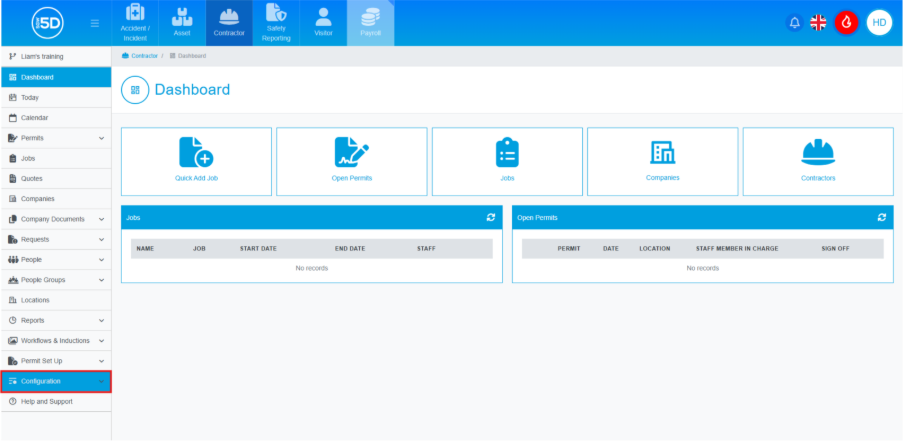Switch to the Accident / Incident module tab

point(136,23)
